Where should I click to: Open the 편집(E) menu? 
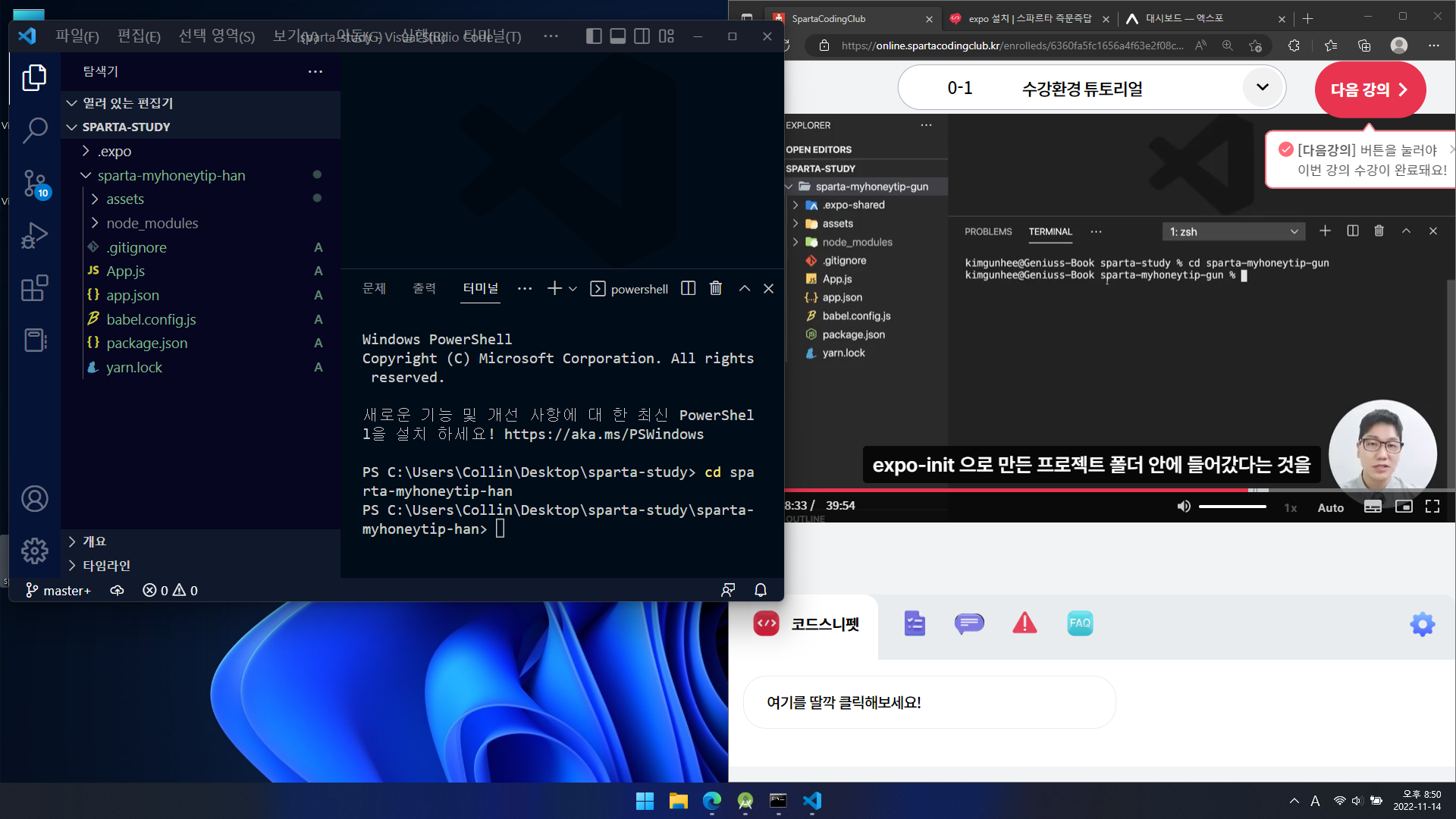[139, 36]
